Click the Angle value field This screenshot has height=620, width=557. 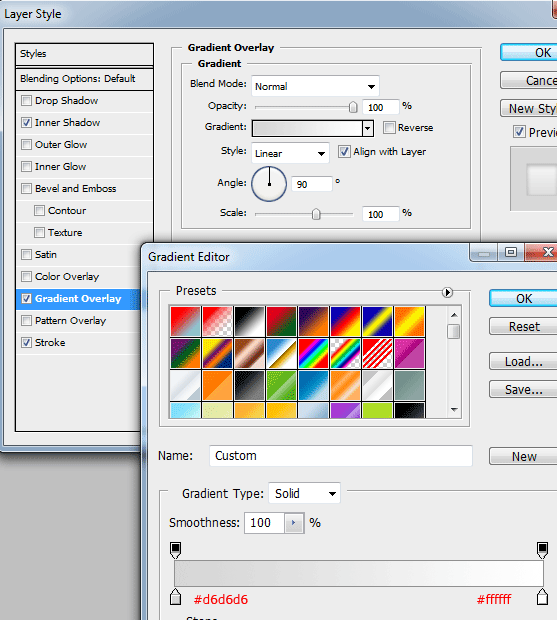(312, 184)
